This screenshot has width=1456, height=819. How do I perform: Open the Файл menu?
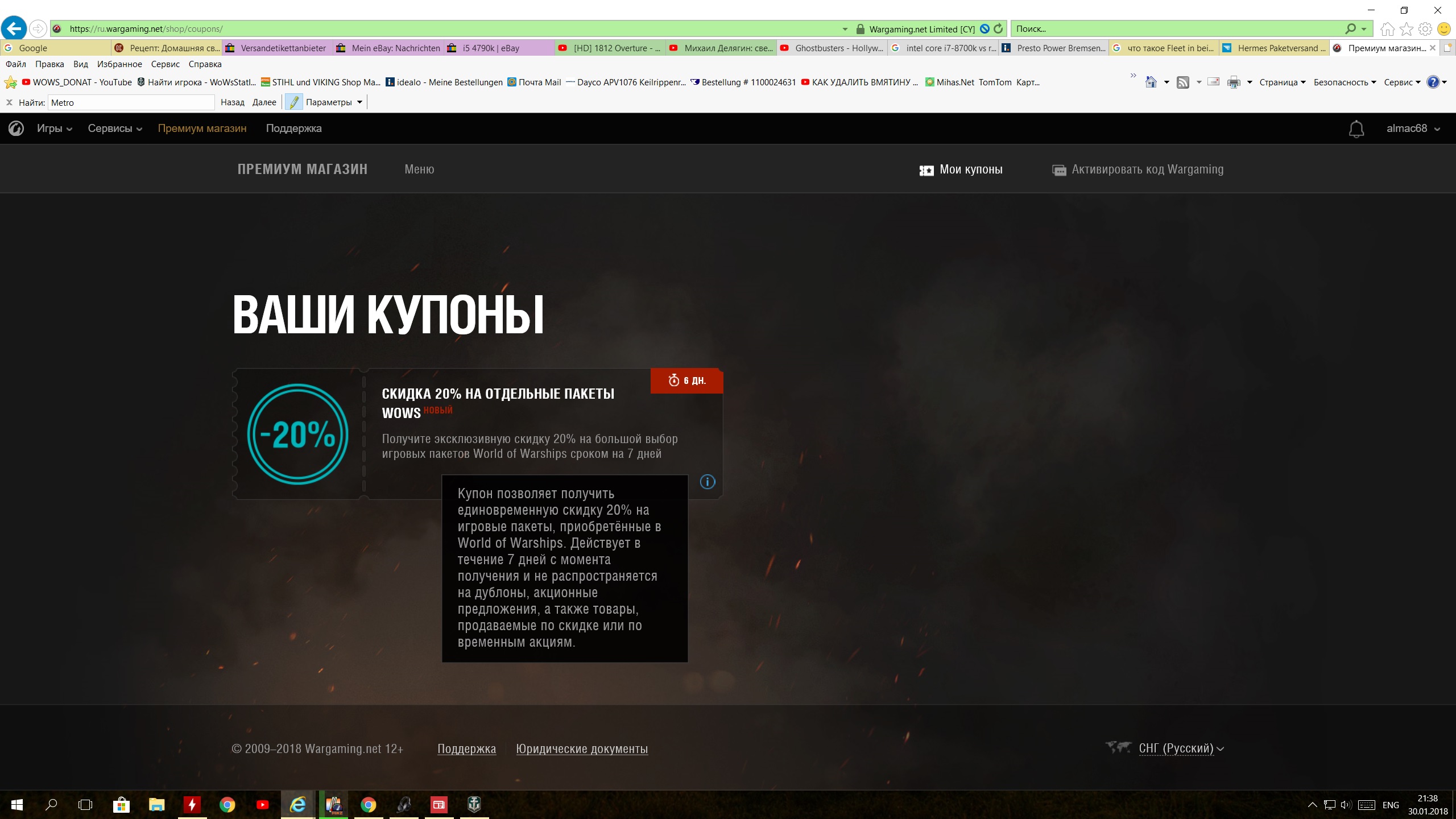[x=16, y=64]
